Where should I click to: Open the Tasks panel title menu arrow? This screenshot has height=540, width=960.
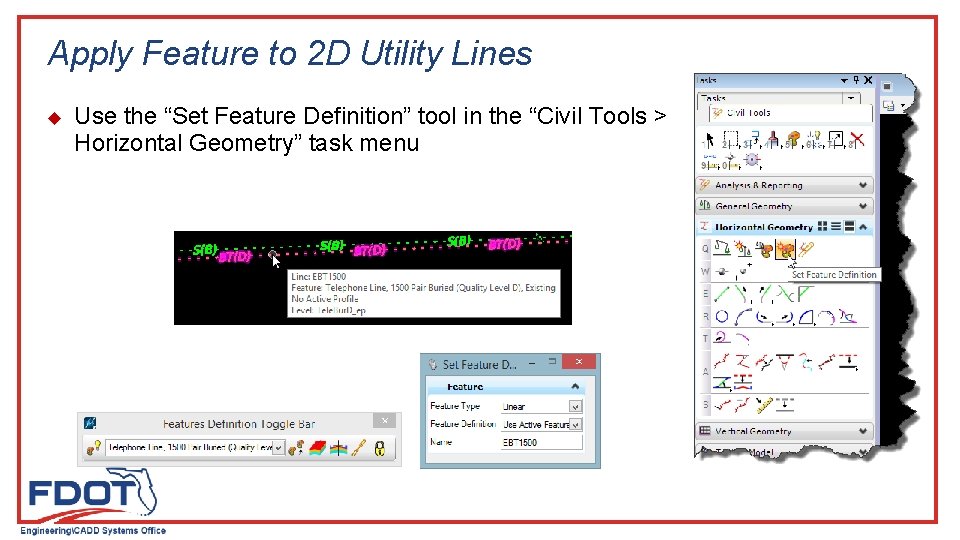(x=844, y=80)
